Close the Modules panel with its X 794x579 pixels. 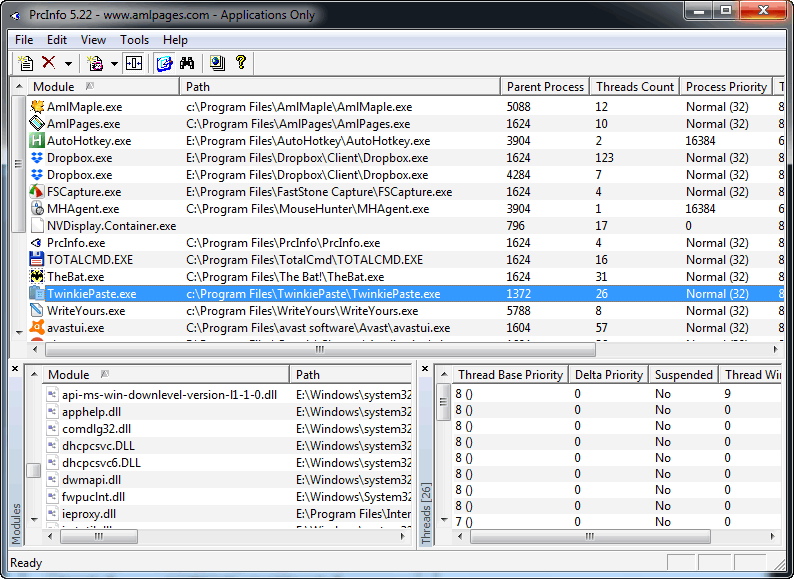click(15, 369)
